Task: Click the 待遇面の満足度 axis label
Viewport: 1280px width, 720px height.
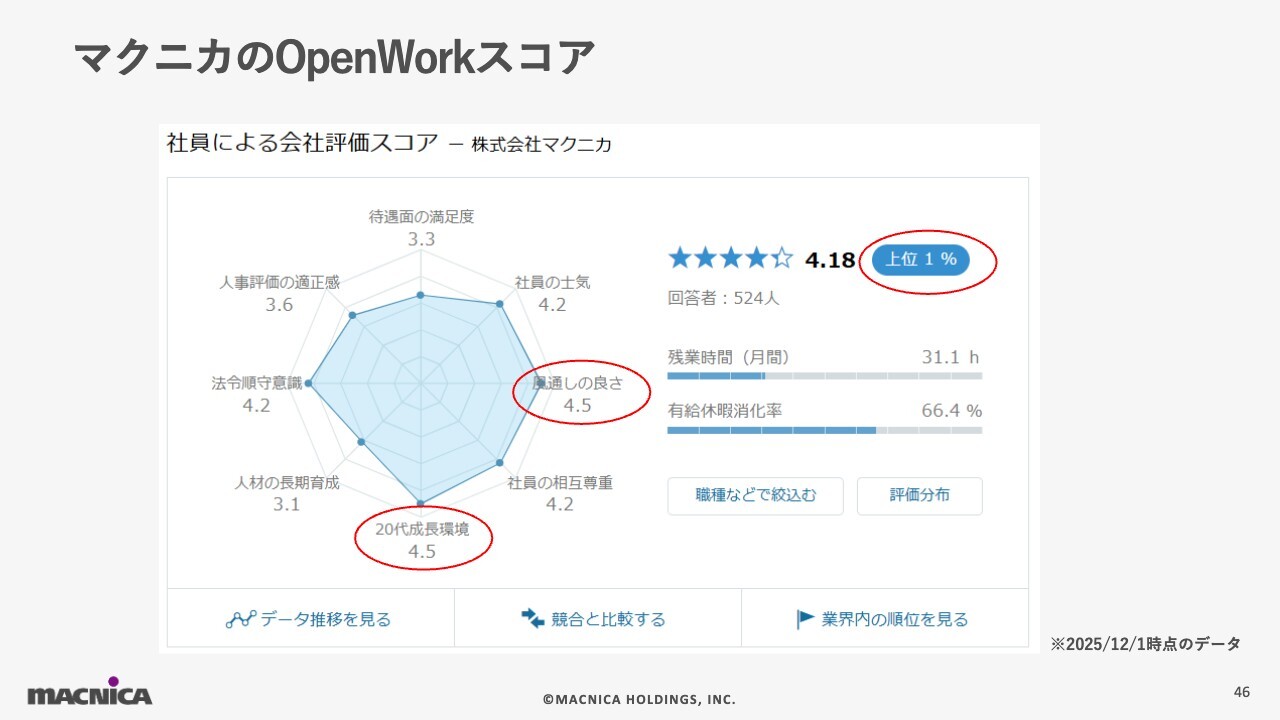Action: tap(421, 216)
